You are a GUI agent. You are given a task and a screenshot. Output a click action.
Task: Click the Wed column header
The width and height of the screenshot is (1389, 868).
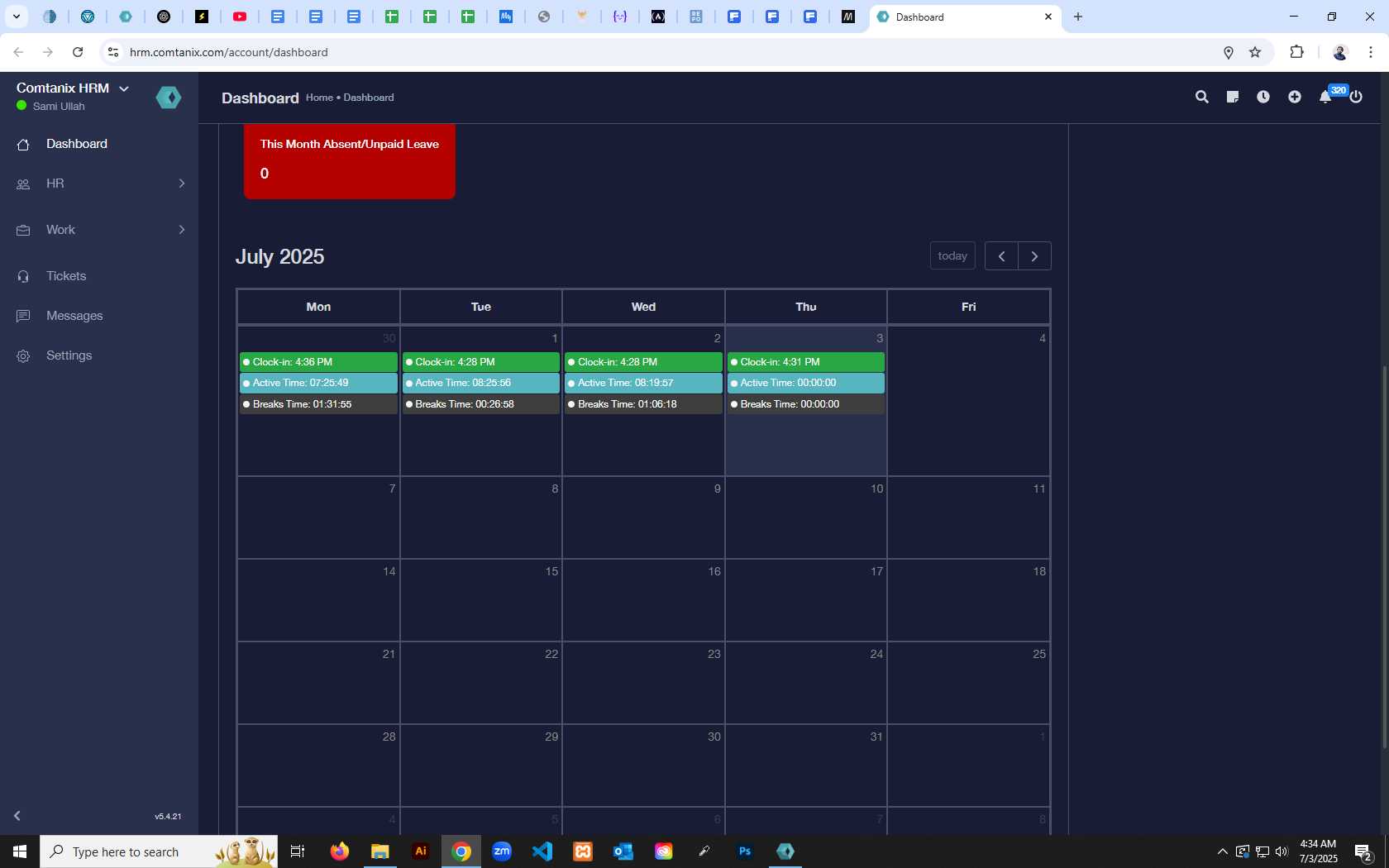pos(643,307)
